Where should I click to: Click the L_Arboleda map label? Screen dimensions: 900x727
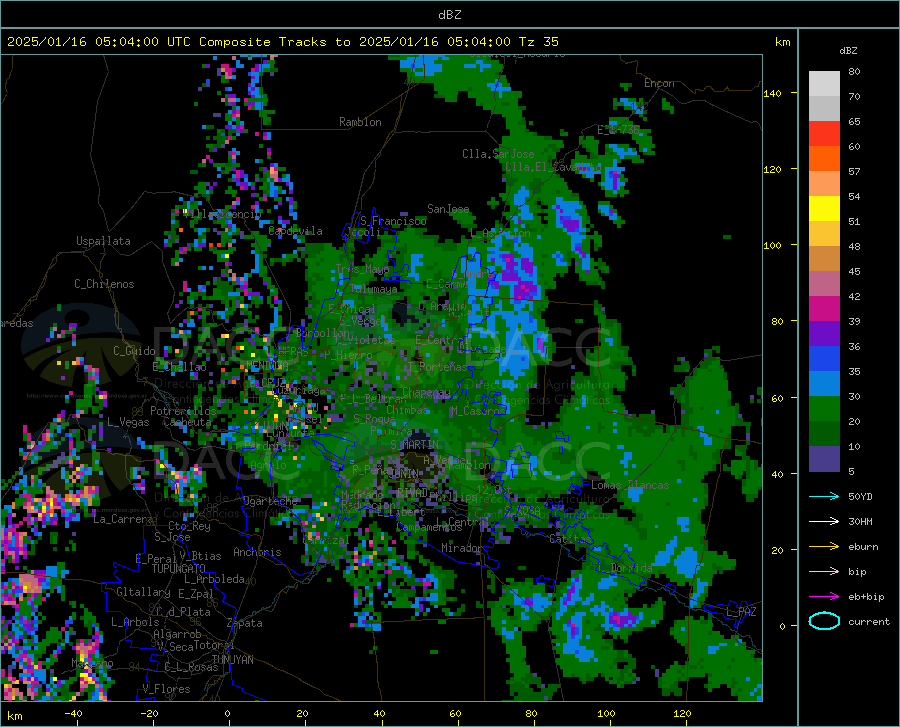214,579
